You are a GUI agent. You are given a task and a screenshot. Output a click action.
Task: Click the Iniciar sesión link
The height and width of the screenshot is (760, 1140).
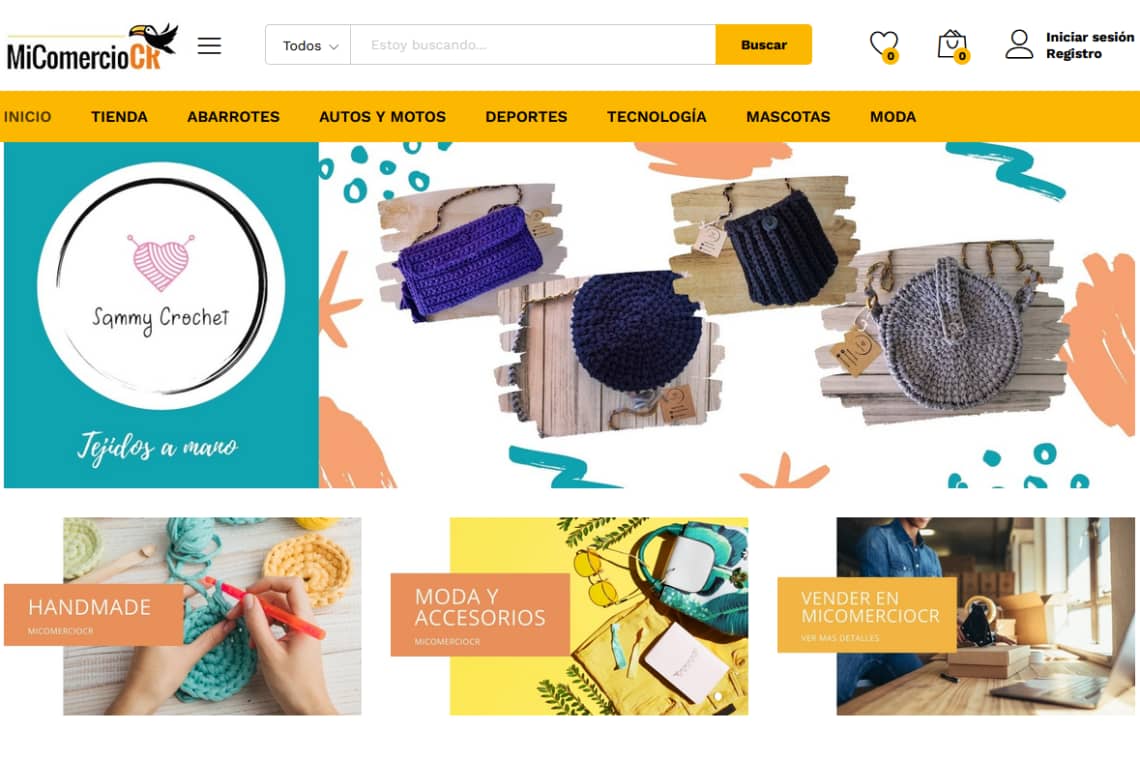pyautogui.click(x=1089, y=36)
